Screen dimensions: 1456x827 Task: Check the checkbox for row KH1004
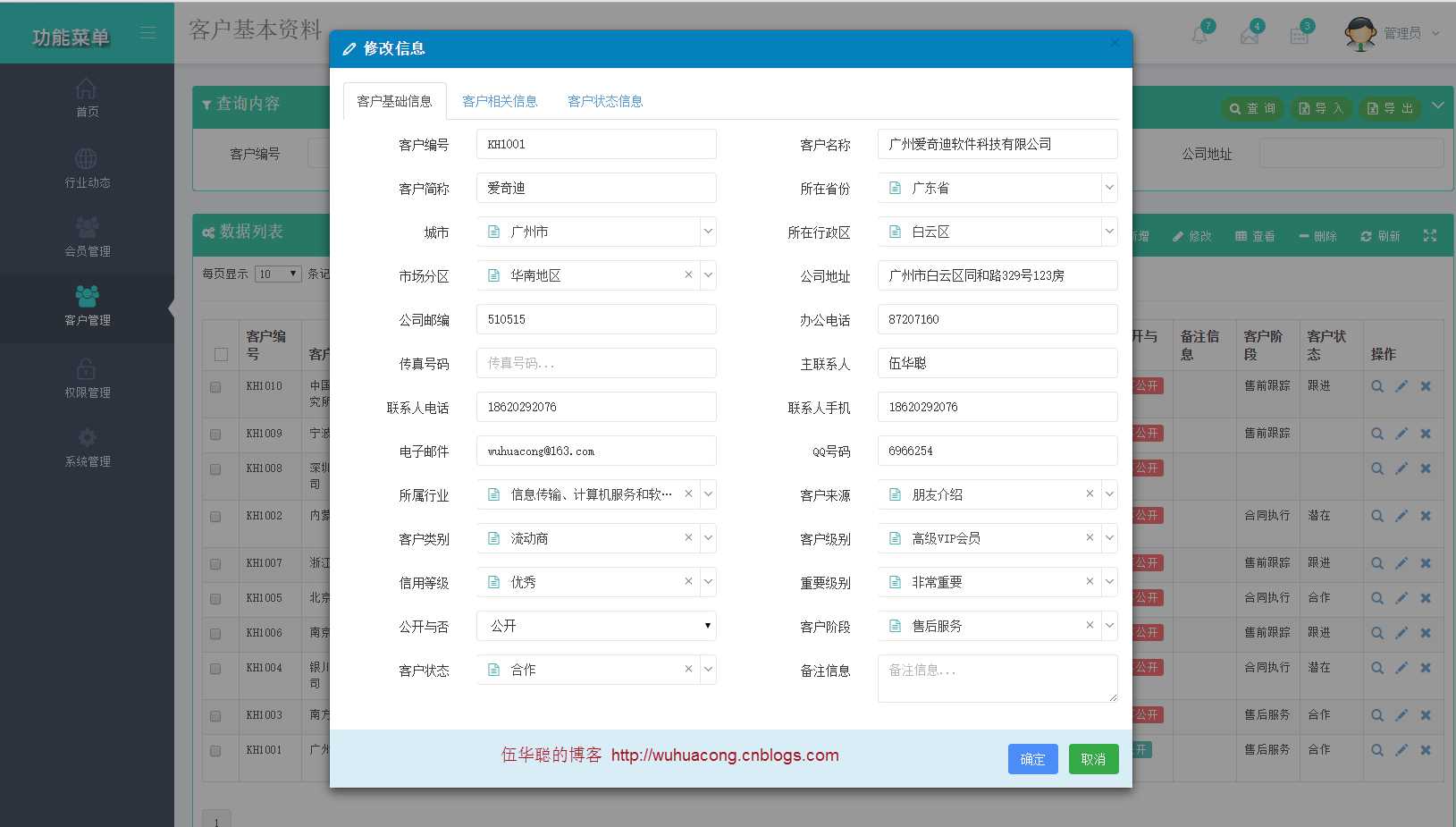pyautogui.click(x=215, y=668)
